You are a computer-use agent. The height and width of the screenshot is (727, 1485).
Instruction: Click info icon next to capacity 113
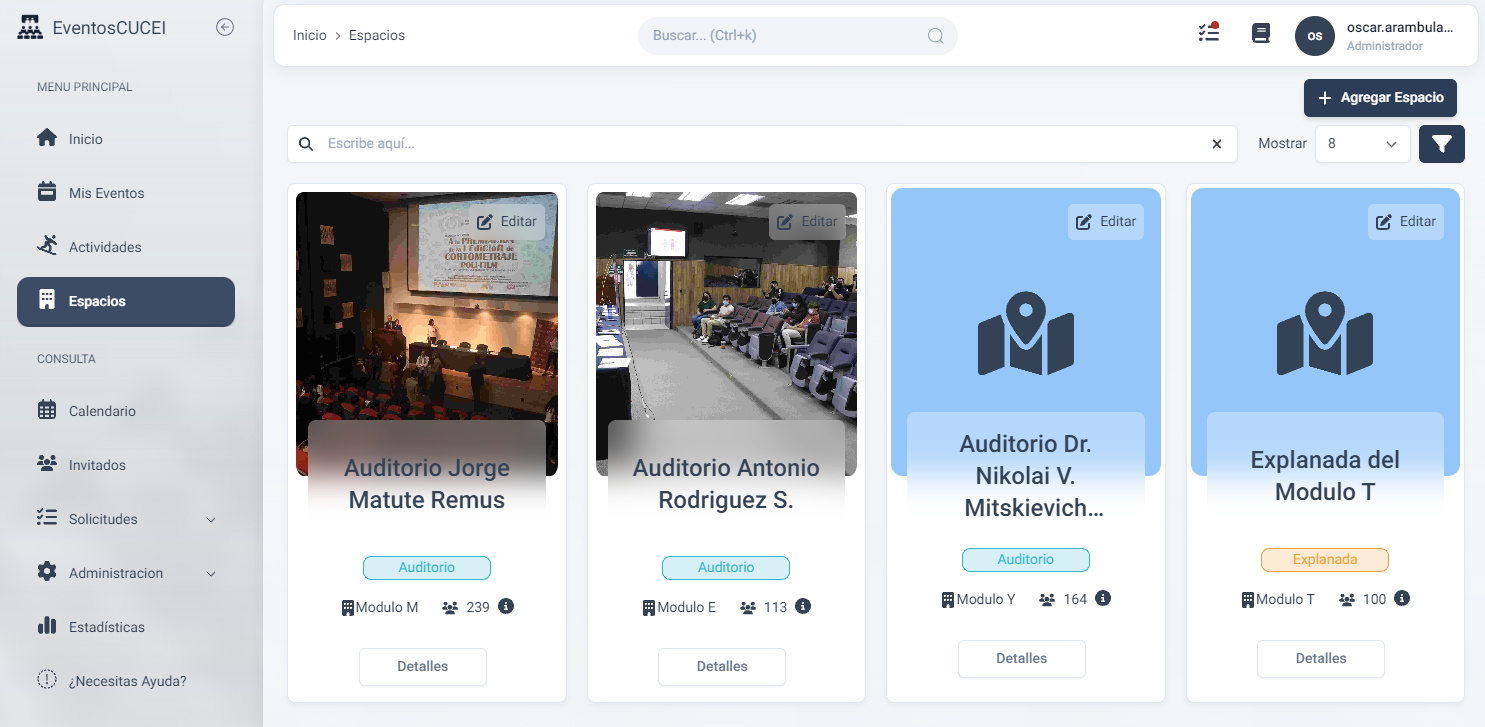click(x=803, y=606)
